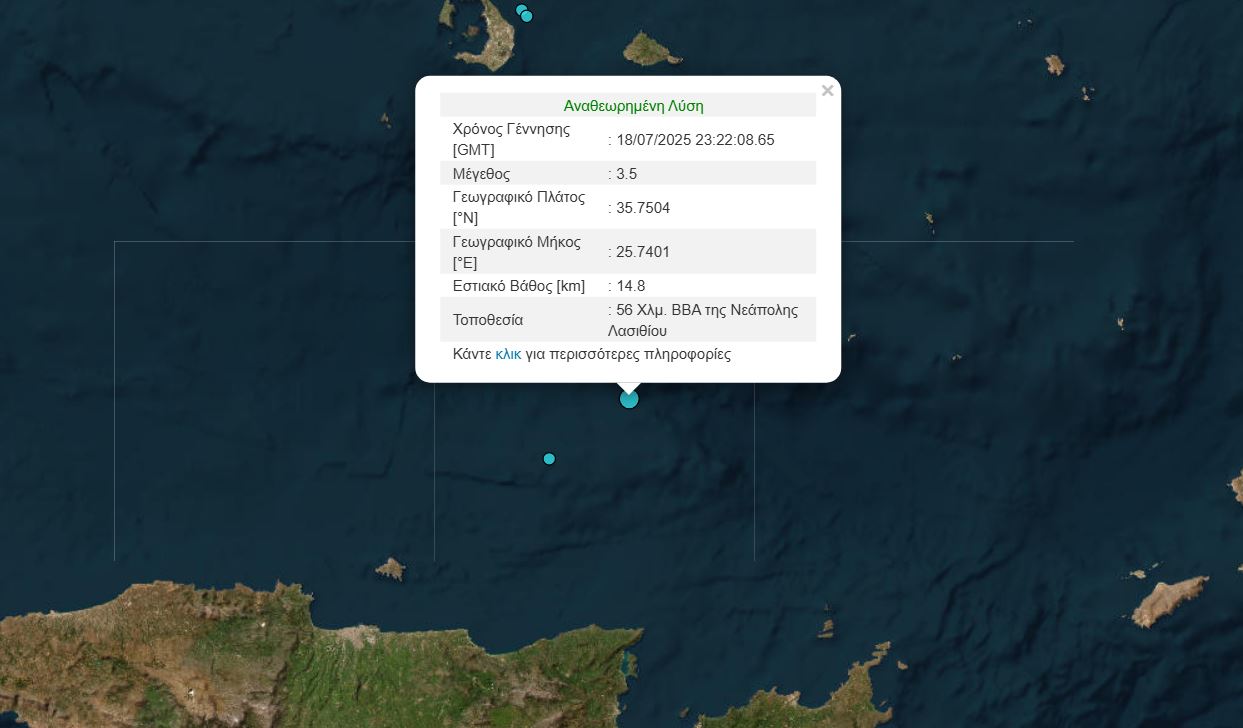
Task: Open the 'κλικ' link for more information
Action: coord(508,354)
